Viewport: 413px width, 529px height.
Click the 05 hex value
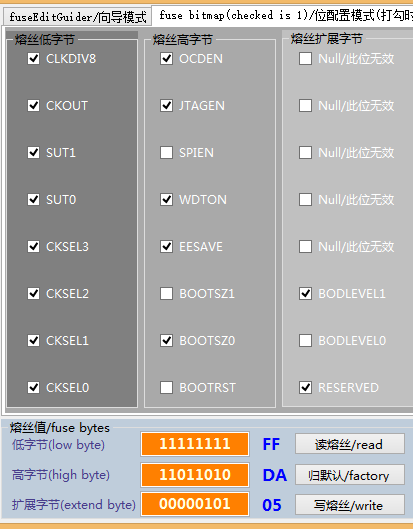coord(272,505)
